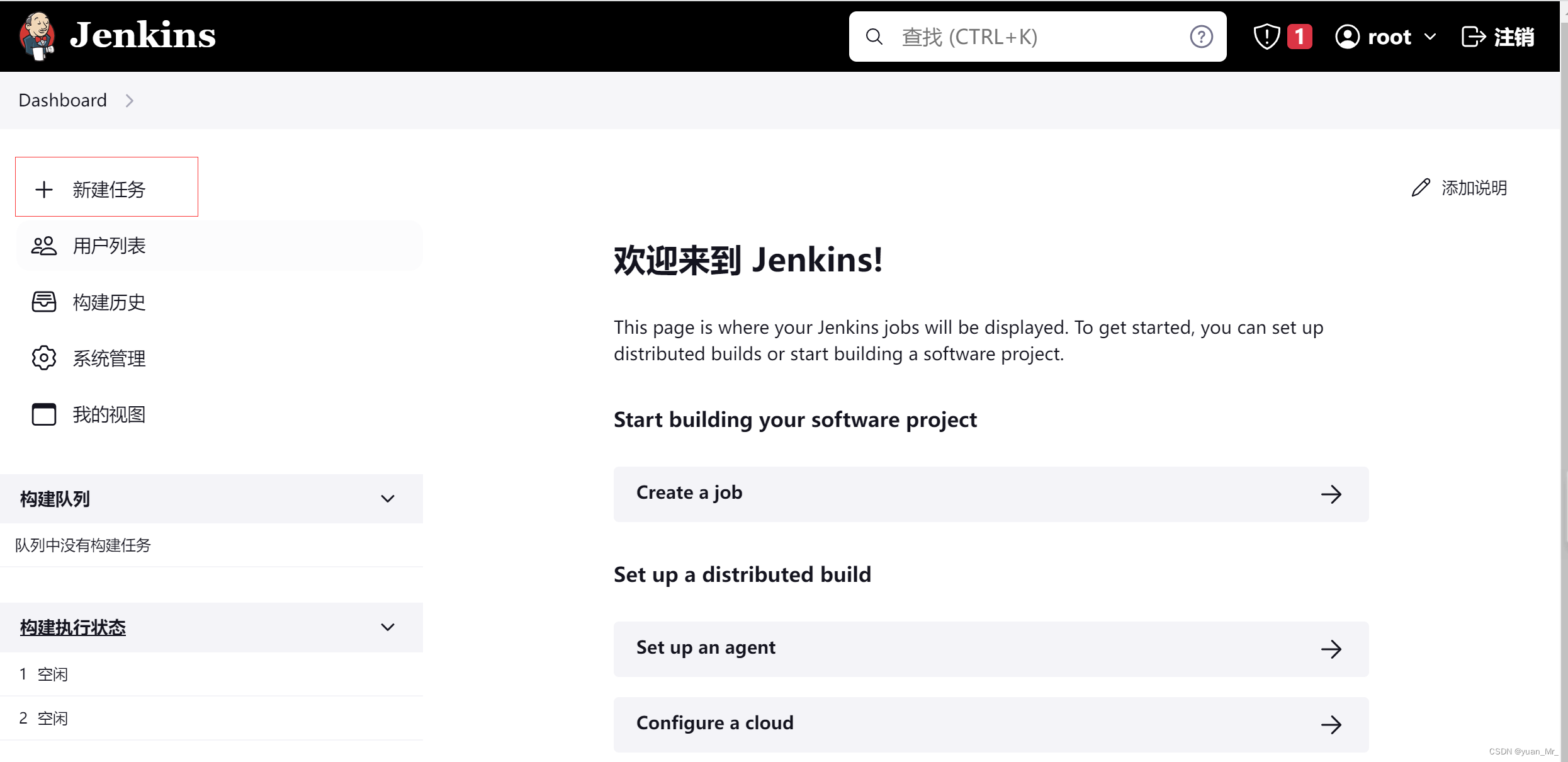This screenshot has width=1568, height=762.
Task: Focus the 查找 search input field
Action: [x=1037, y=37]
